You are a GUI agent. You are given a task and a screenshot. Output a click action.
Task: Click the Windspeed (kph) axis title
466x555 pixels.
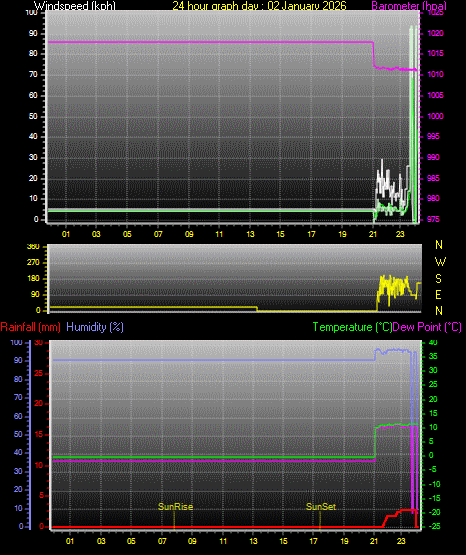[x=75, y=5]
